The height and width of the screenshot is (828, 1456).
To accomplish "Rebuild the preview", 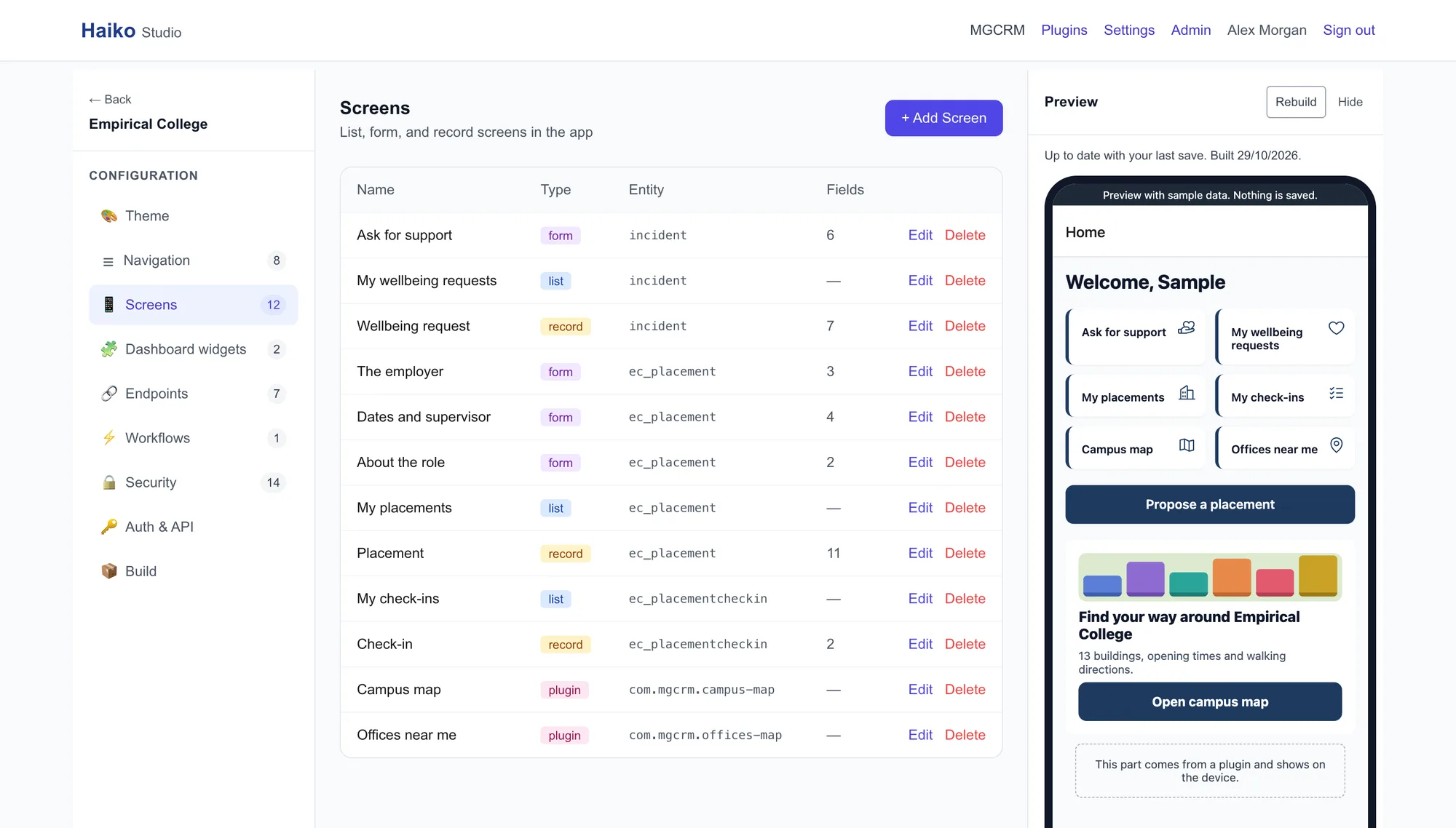I will (x=1296, y=102).
